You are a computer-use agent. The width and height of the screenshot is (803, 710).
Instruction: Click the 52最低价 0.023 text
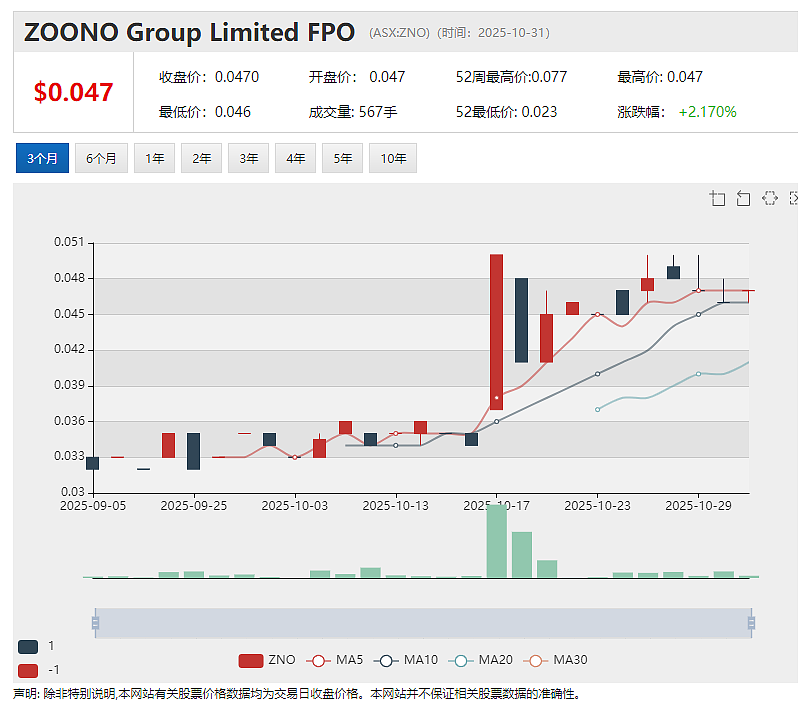(506, 112)
